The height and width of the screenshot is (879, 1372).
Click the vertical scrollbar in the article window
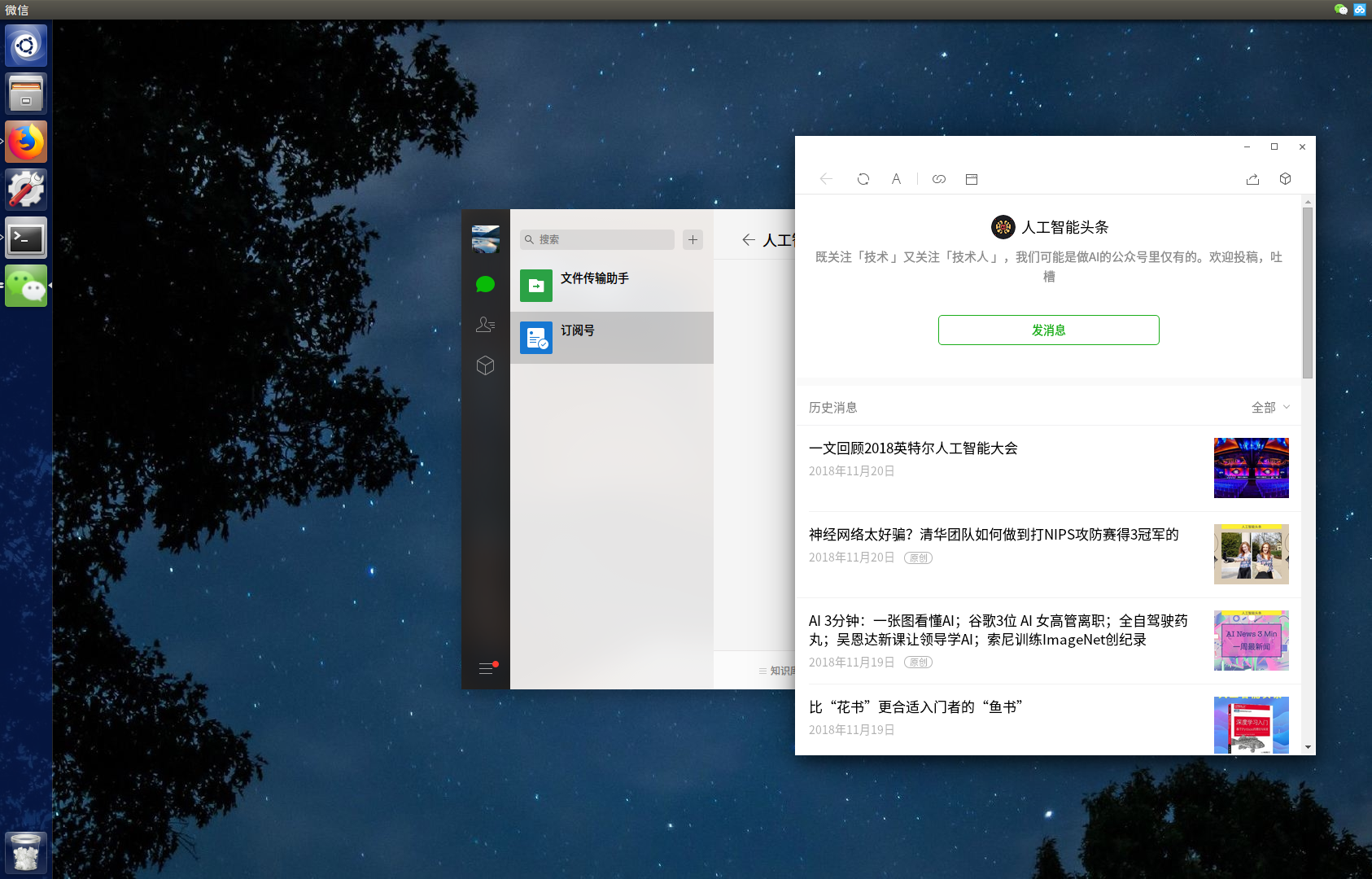point(1308,293)
